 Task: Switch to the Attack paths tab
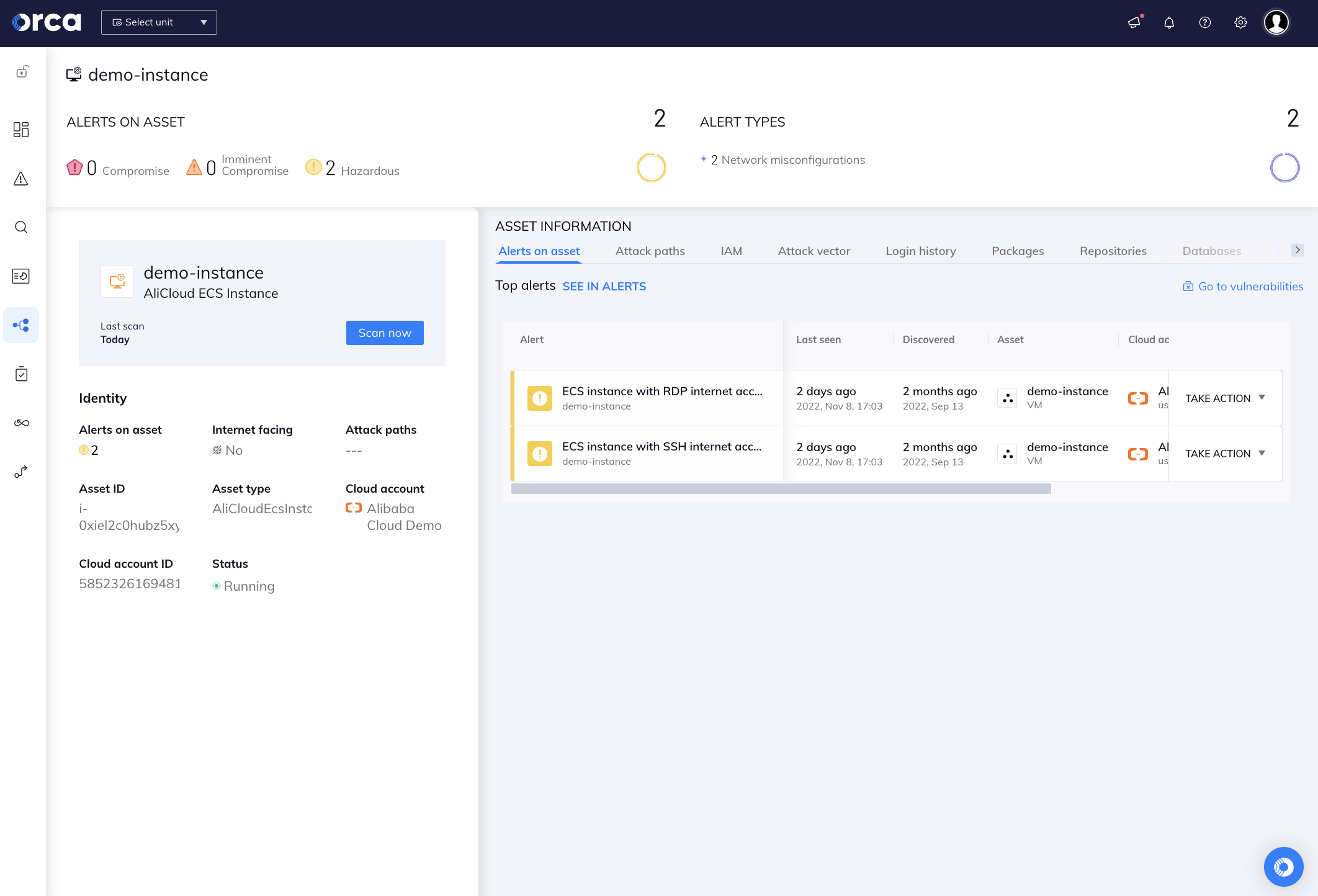[650, 251]
